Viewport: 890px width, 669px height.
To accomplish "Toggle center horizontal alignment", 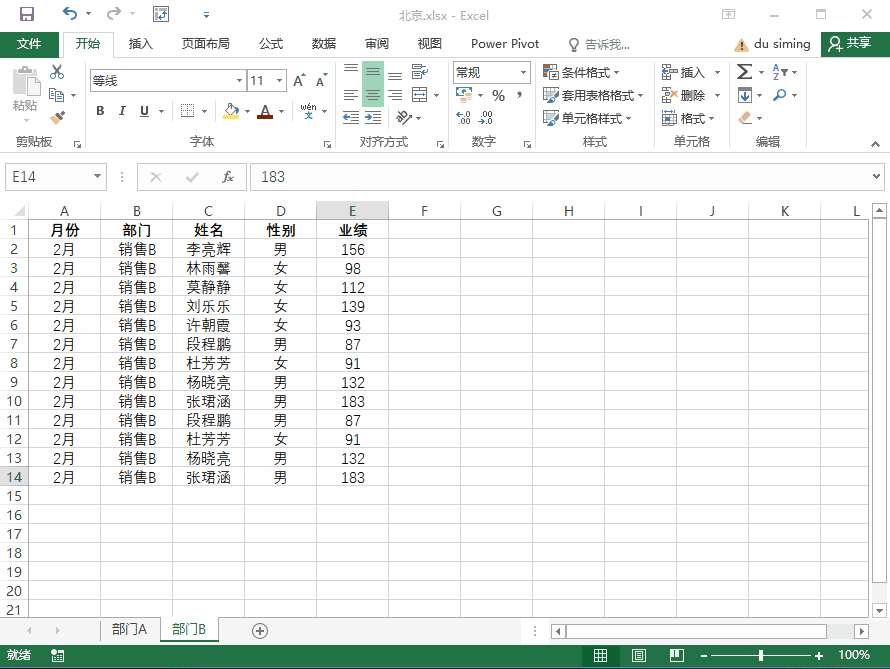I will [372, 95].
